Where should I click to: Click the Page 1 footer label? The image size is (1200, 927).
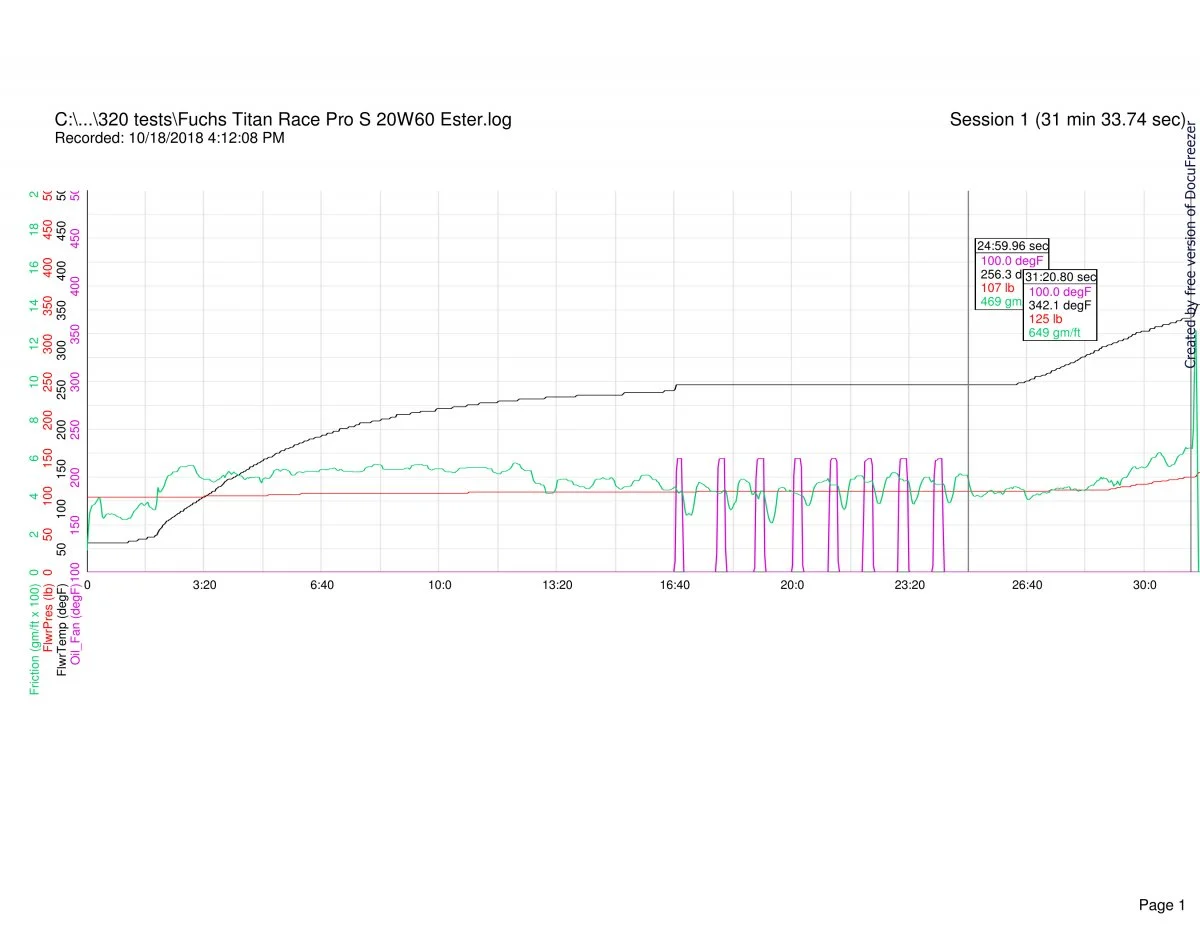click(x=1161, y=877)
